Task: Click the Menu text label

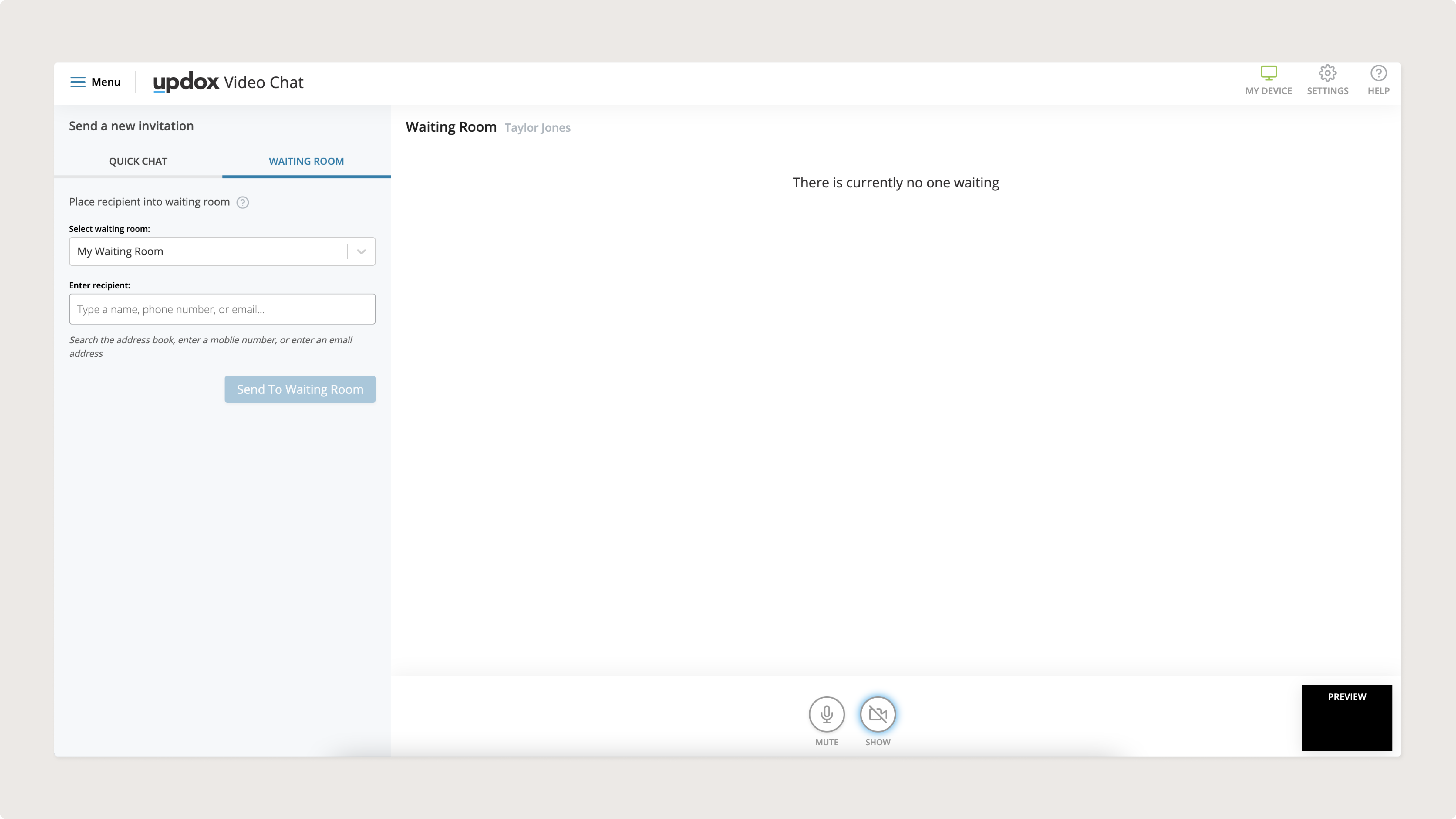Action: (106, 82)
